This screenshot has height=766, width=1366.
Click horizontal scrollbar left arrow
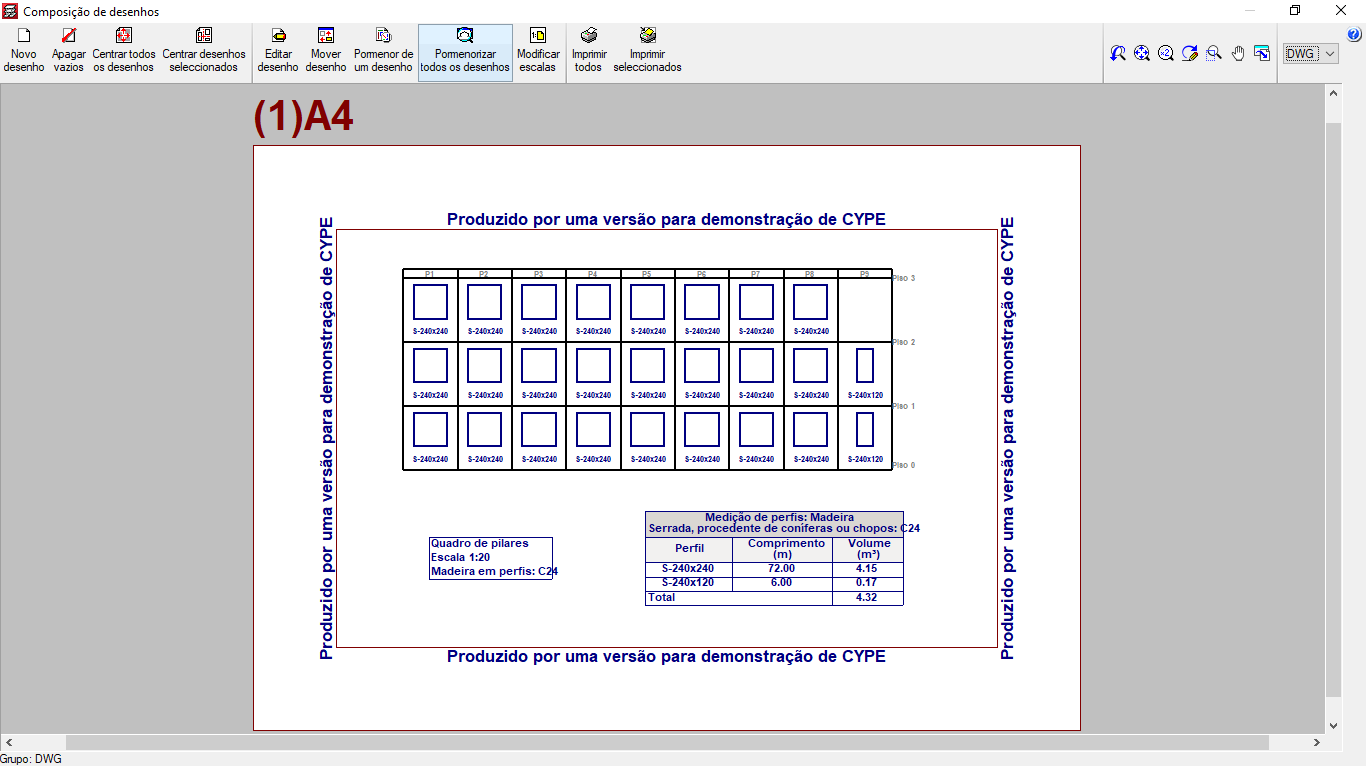point(8,743)
